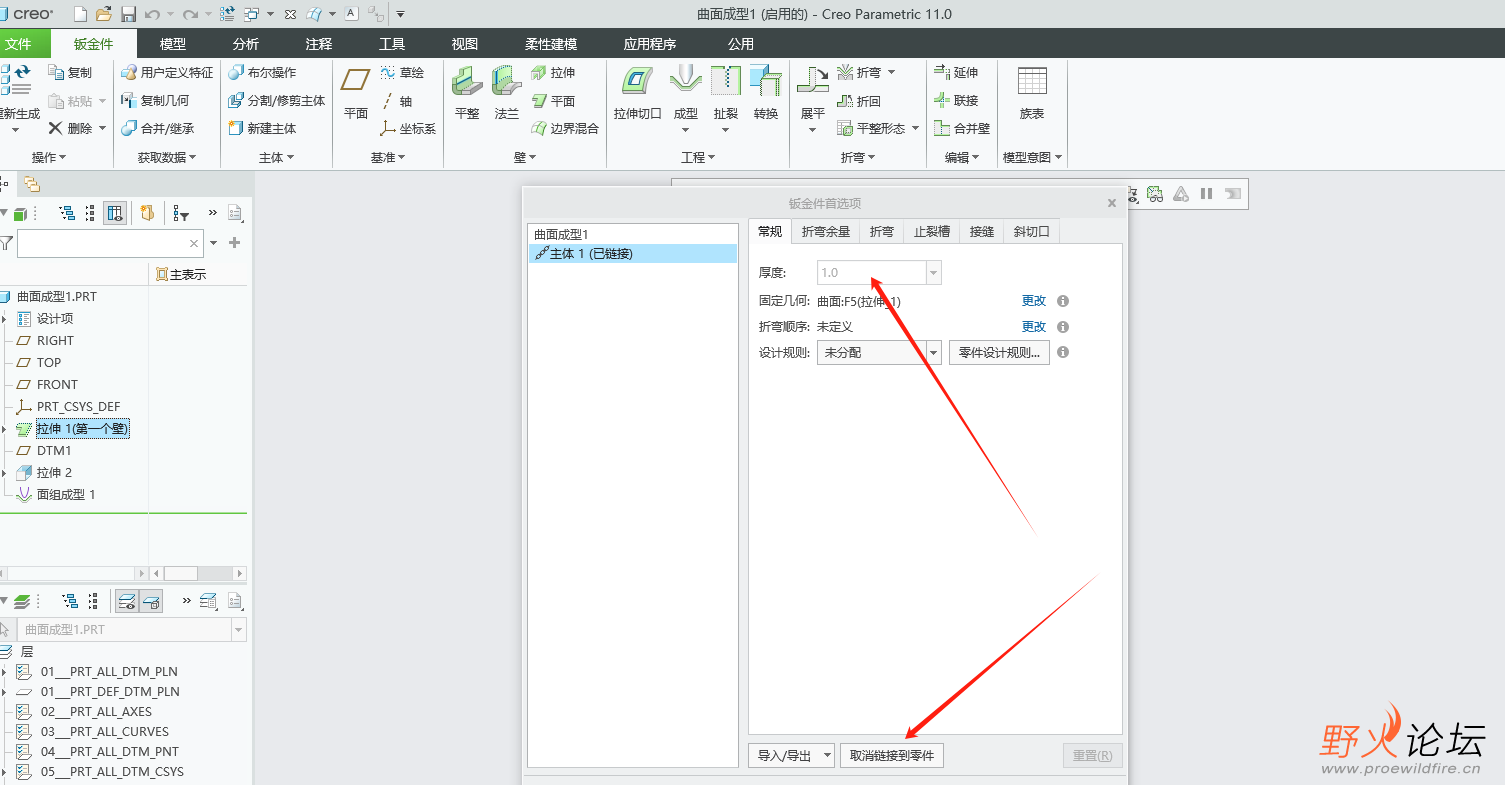1505x785 pixels.
Task: Expand the 设计项 tree node
Action: coord(5,318)
